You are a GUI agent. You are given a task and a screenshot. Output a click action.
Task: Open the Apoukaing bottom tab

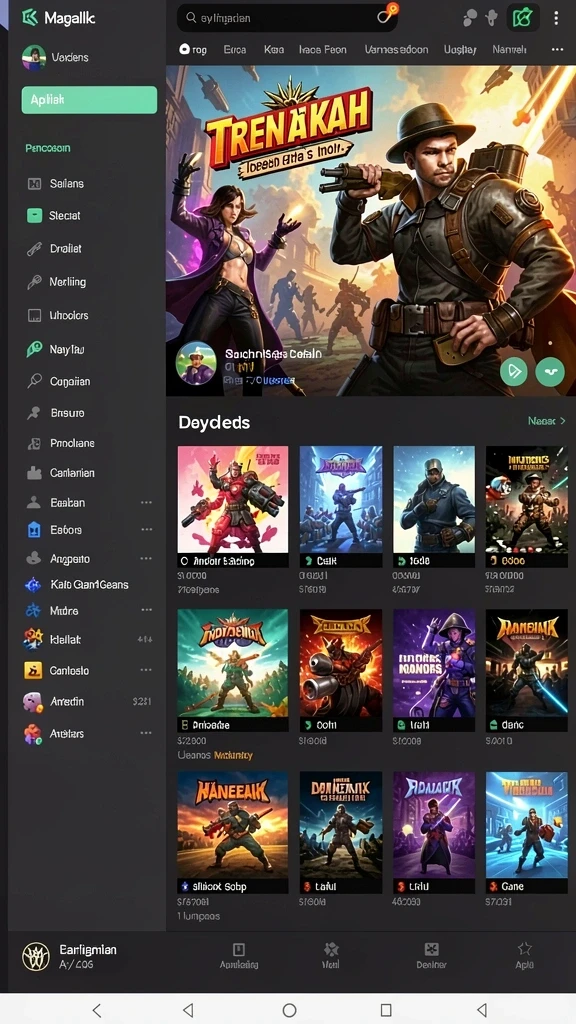point(239,956)
